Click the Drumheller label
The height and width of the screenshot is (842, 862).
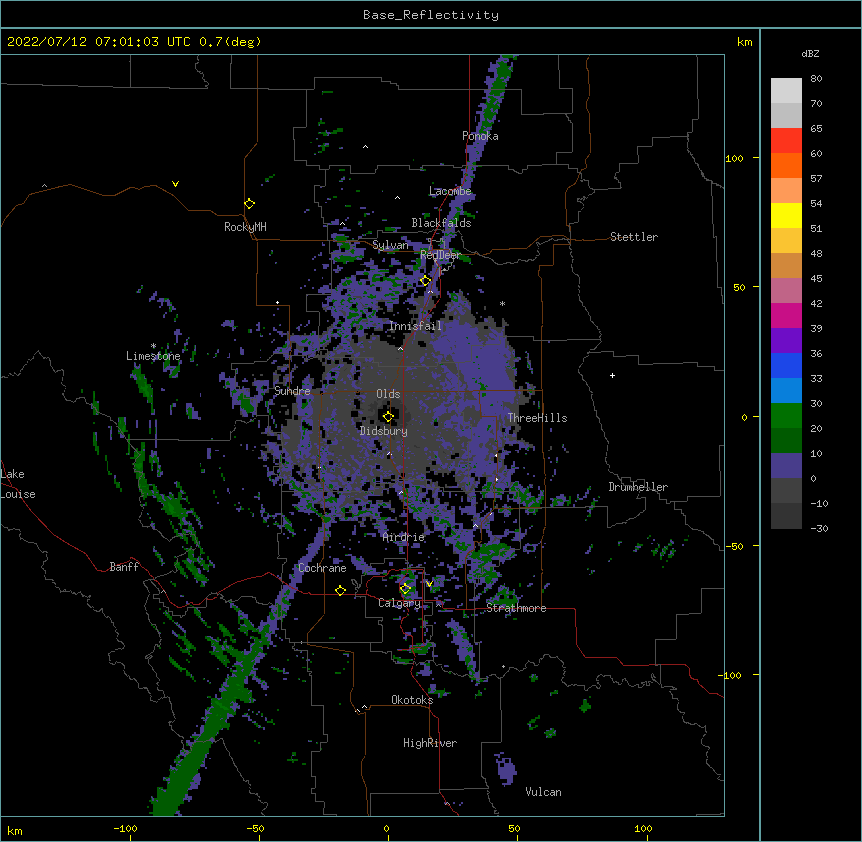[638, 487]
